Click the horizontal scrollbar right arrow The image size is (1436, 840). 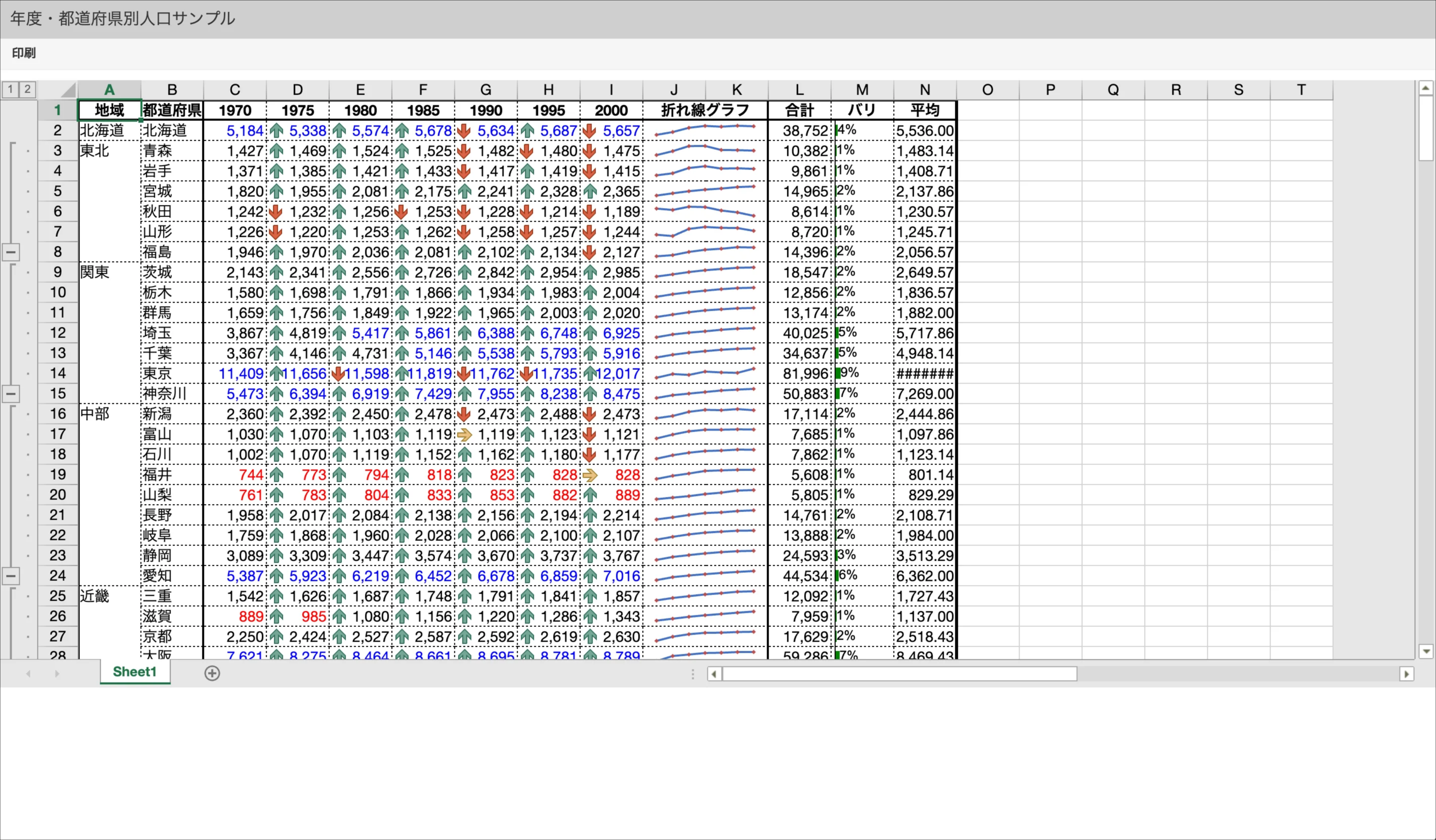tap(1406, 674)
